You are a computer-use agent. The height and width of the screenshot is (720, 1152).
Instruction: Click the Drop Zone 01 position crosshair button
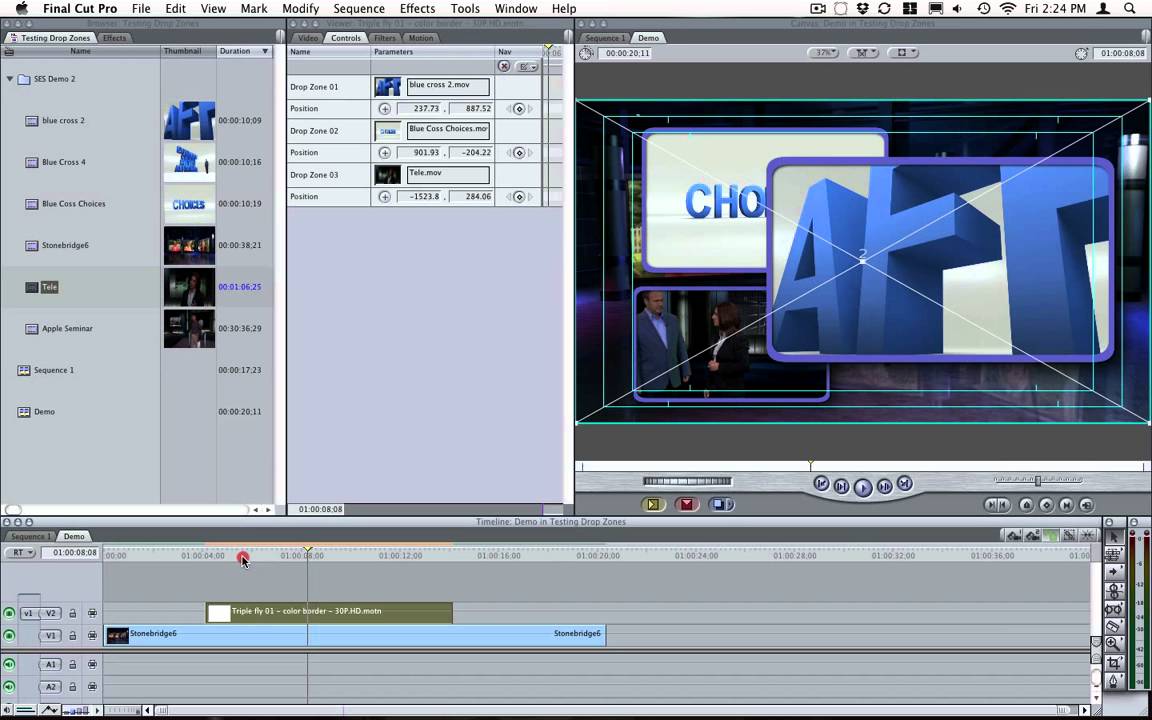(384, 109)
